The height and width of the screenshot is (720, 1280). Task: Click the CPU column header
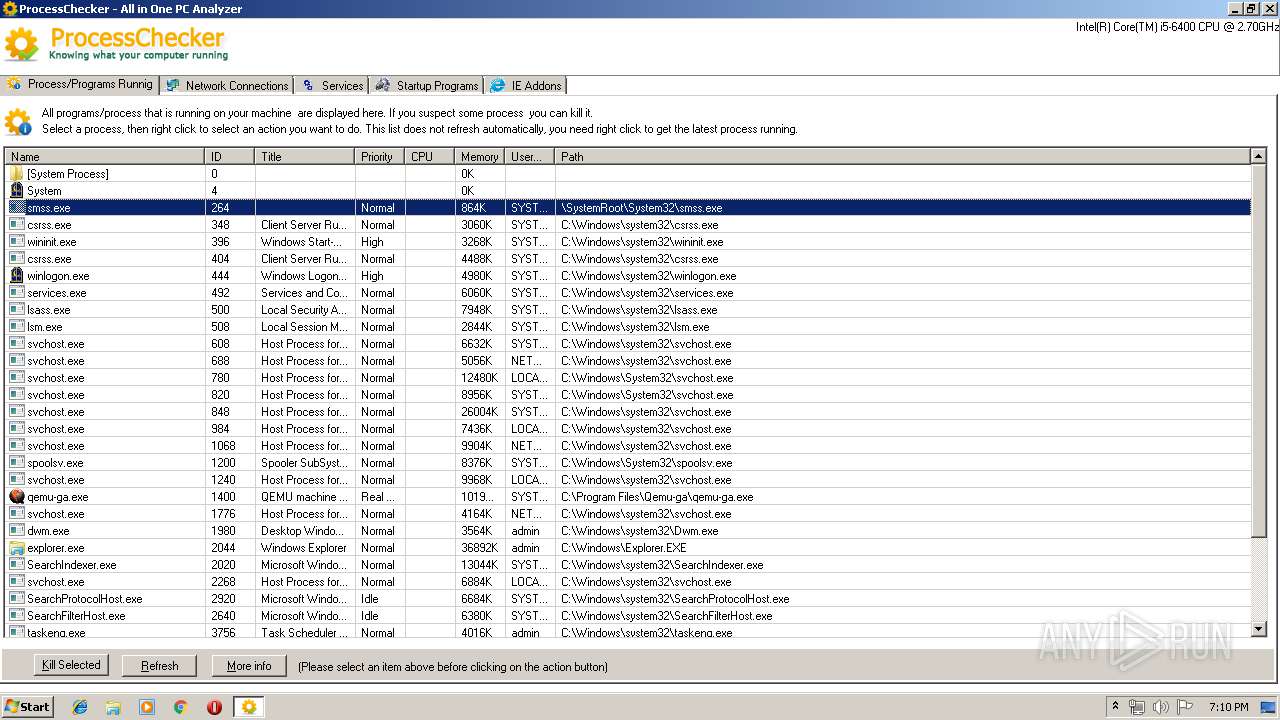[x=430, y=156]
